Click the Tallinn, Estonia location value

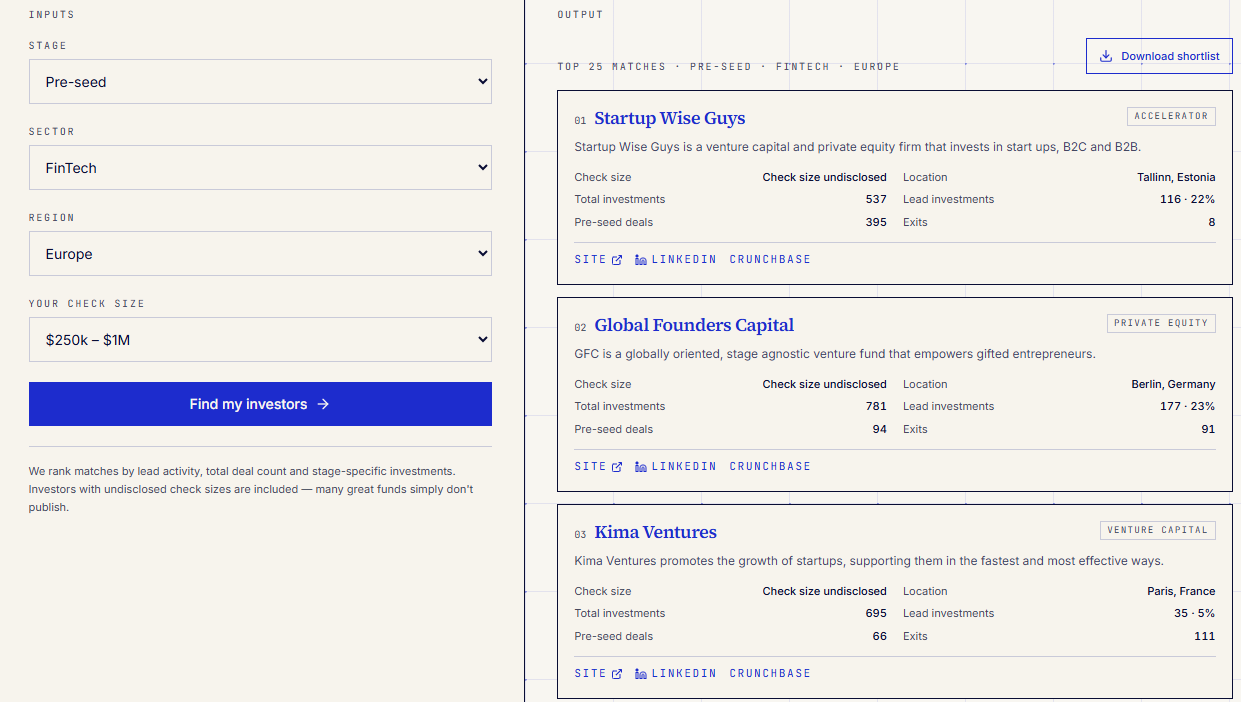tap(1176, 177)
